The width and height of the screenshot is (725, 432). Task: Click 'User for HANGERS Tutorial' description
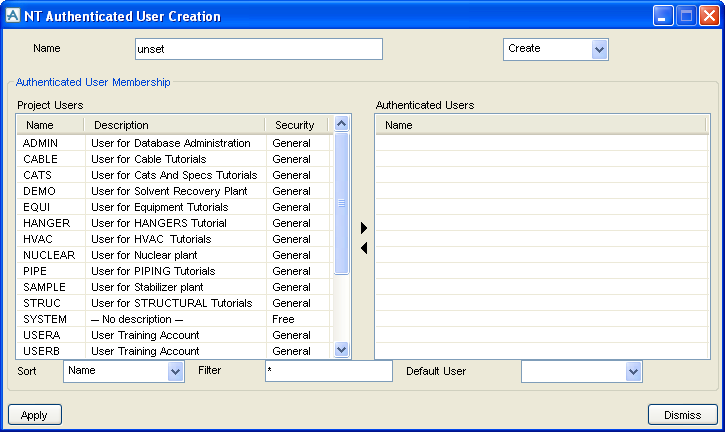point(159,223)
